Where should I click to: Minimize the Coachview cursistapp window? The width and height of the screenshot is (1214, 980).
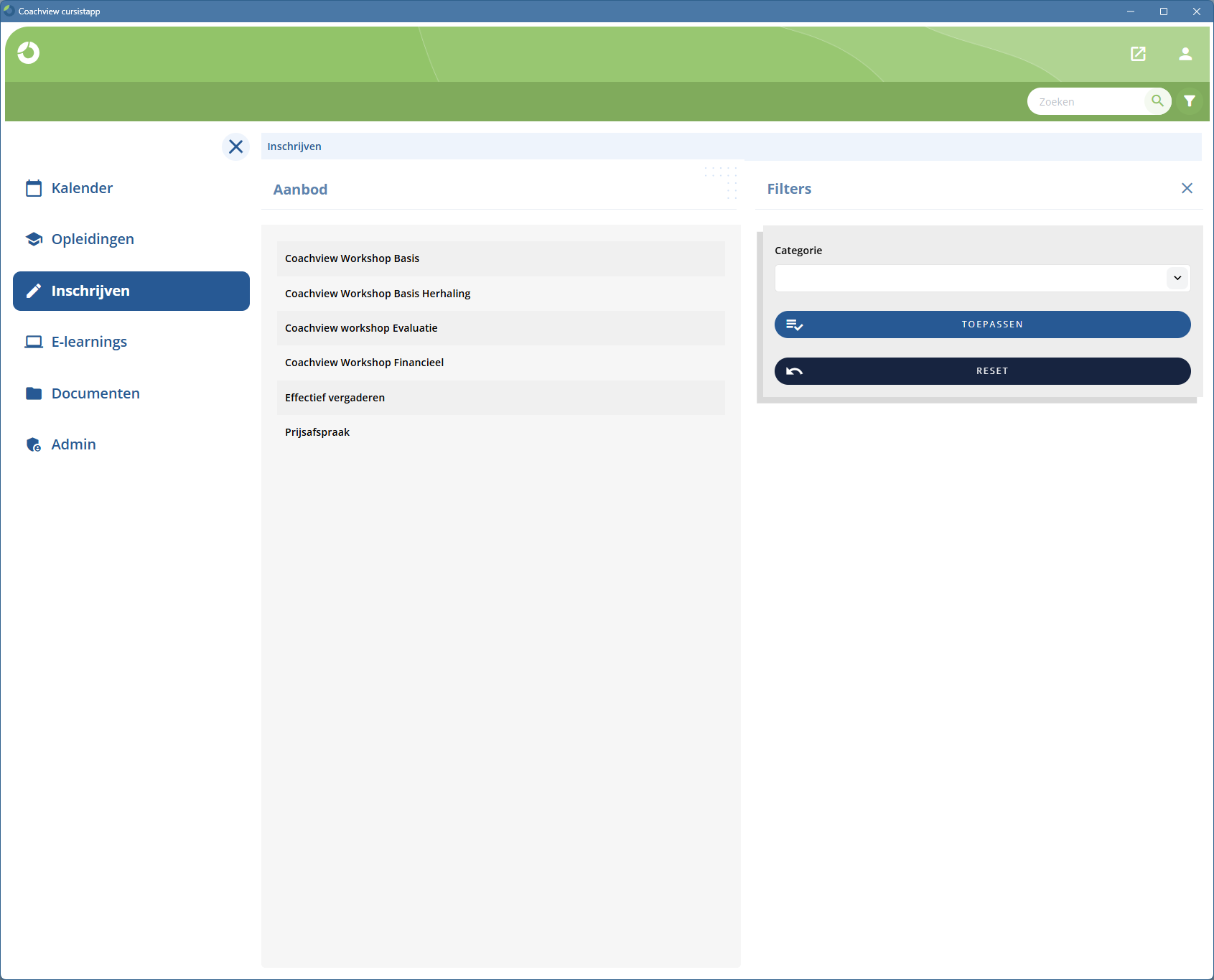click(x=1131, y=11)
